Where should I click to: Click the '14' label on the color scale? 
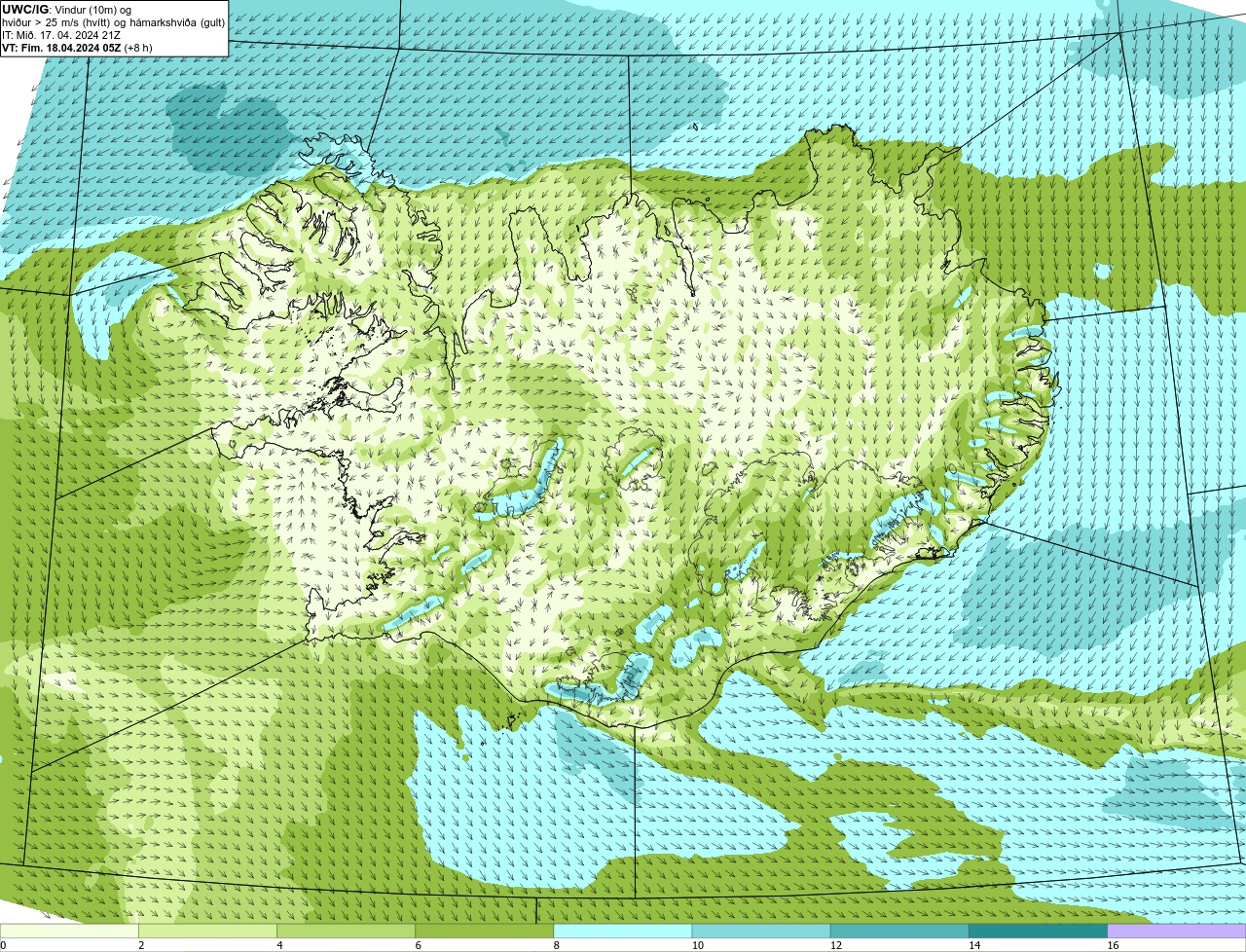coord(974,945)
